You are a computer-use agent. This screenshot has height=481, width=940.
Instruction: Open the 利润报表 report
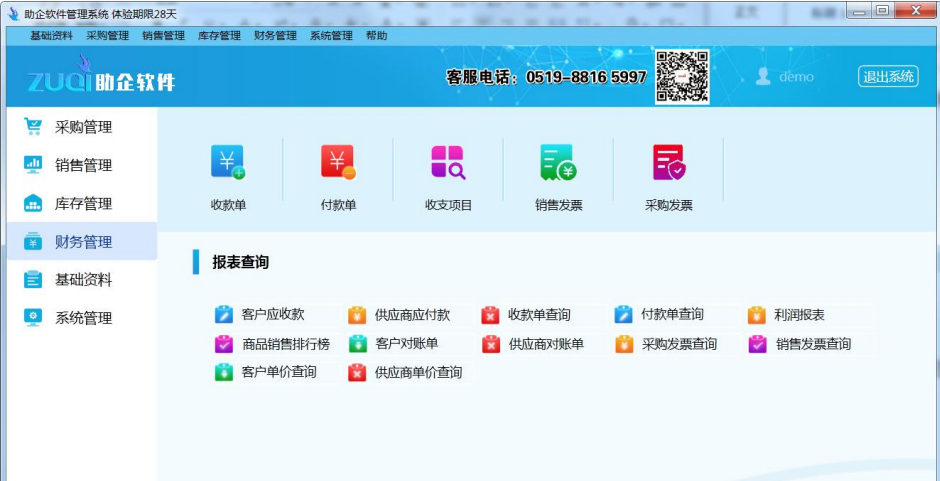coord(787,315)
